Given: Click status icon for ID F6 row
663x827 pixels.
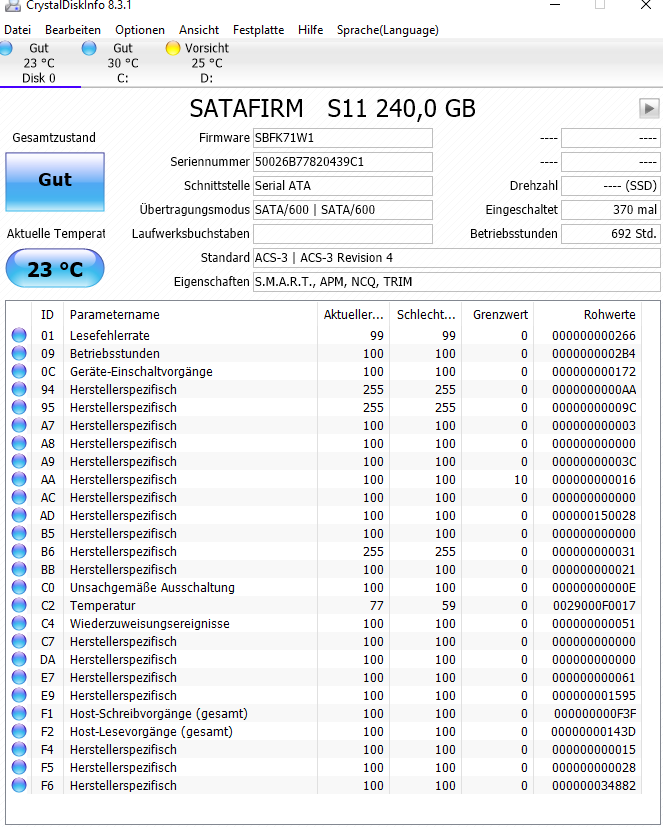Looking at the screenshot, I should [19, 785].
